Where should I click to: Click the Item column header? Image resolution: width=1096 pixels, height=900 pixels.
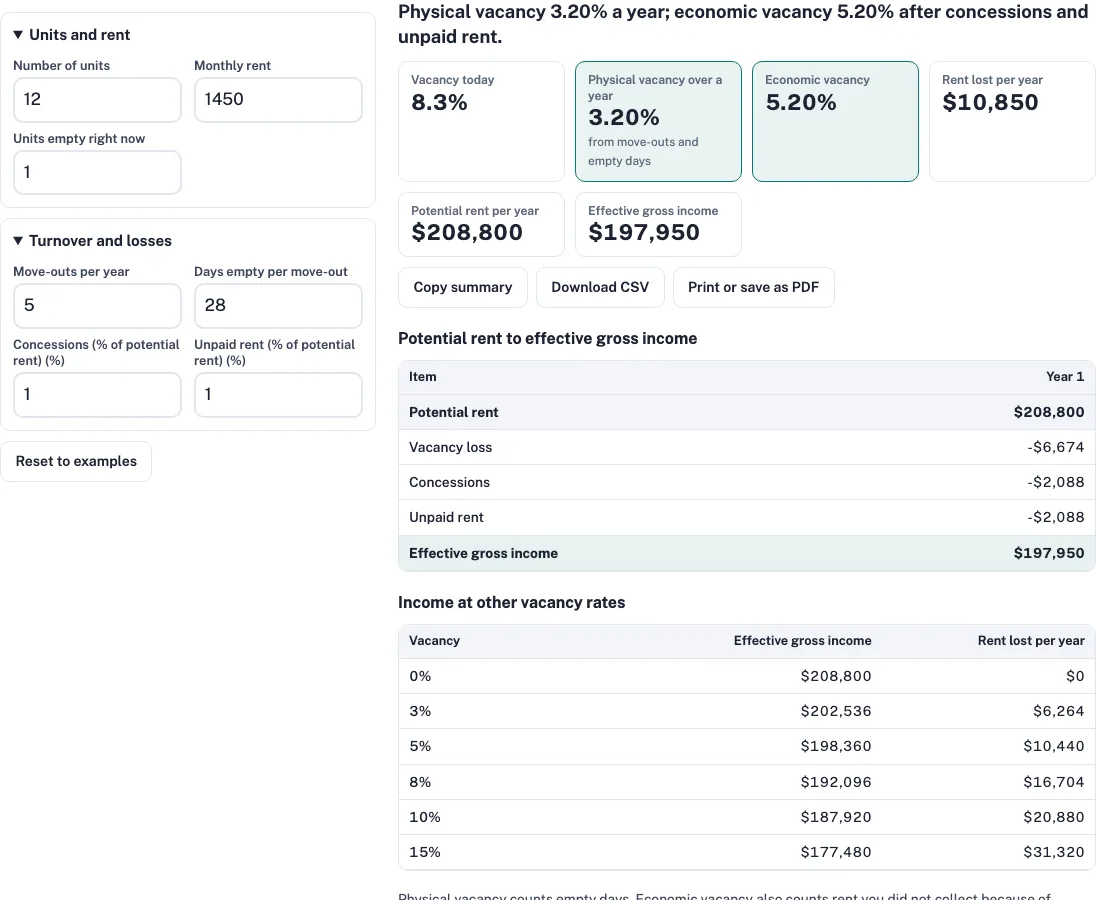point(422,377)
